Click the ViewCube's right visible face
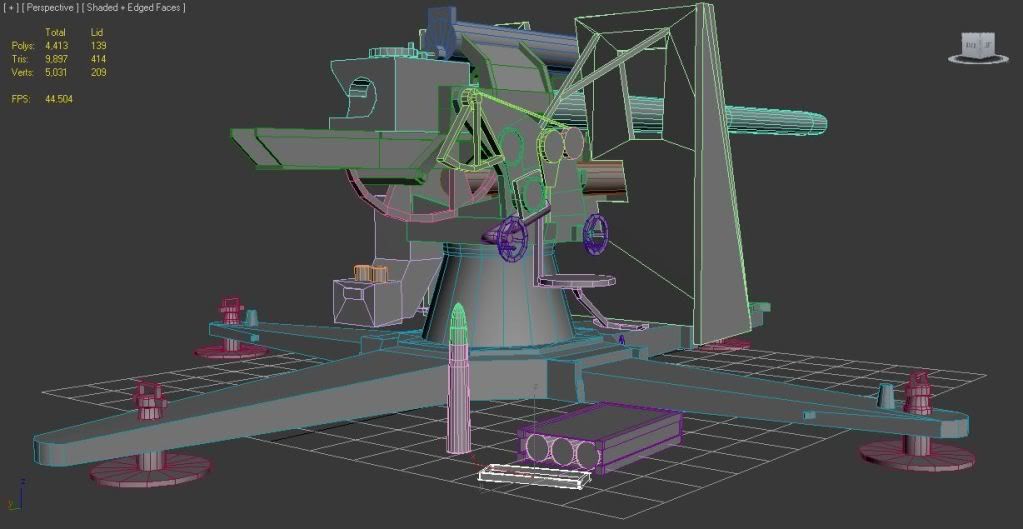The height and width of the screenshot is (529, 1023). point(985,44)
